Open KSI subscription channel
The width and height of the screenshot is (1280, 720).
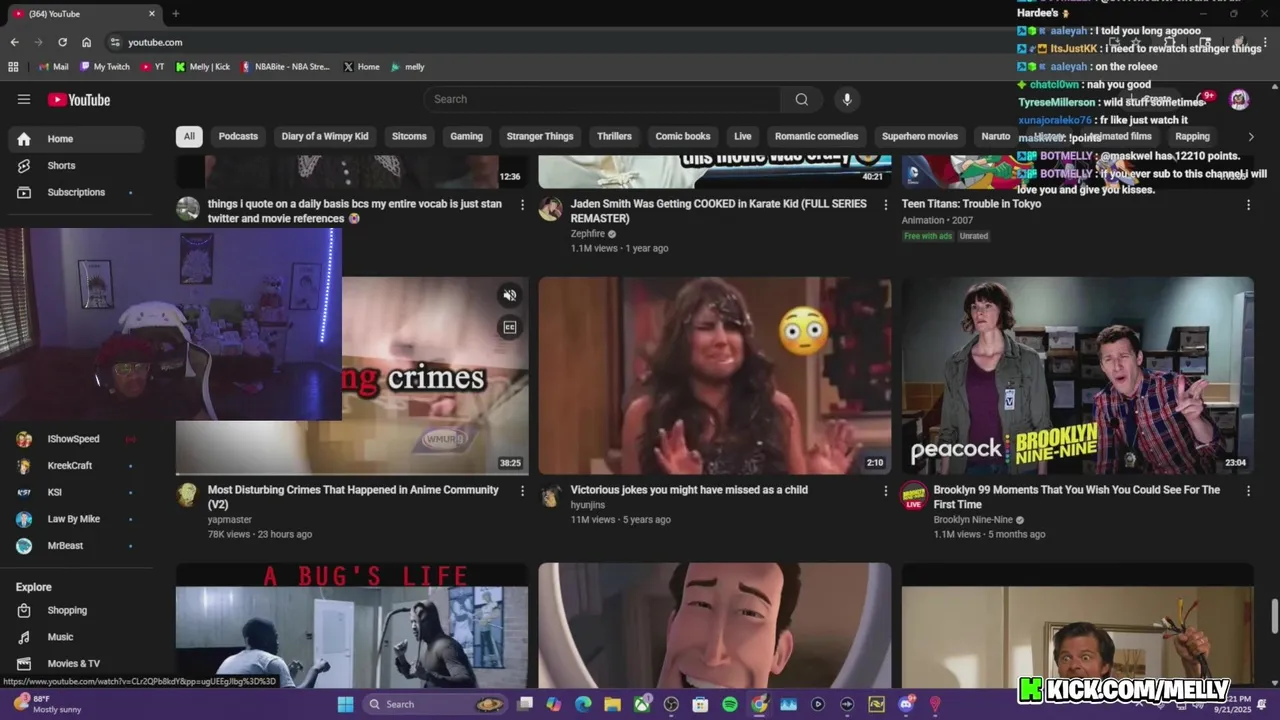point(75,492)
